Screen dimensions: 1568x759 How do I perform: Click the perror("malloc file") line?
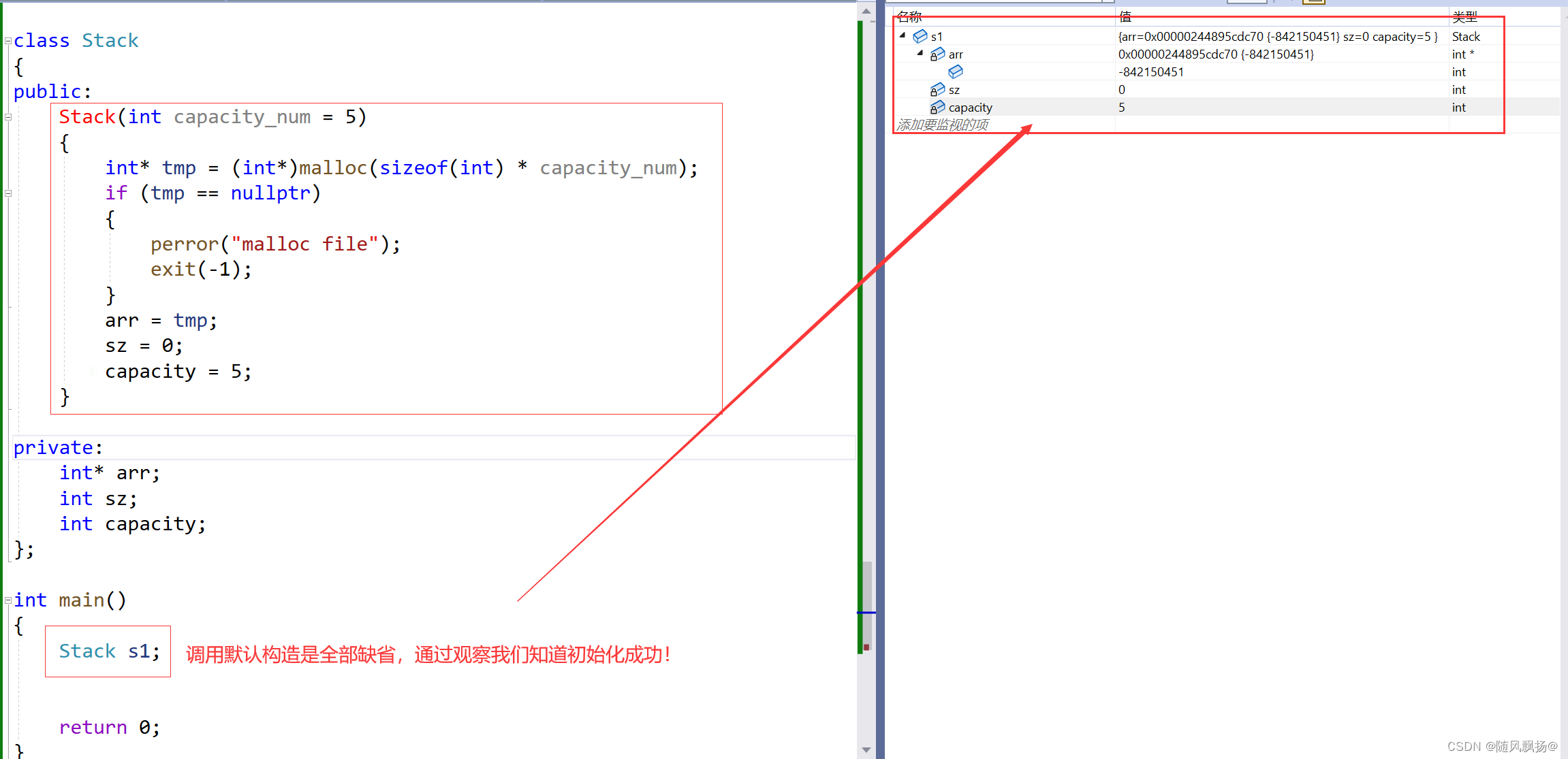pyautogui.click(x=276, y=244)
